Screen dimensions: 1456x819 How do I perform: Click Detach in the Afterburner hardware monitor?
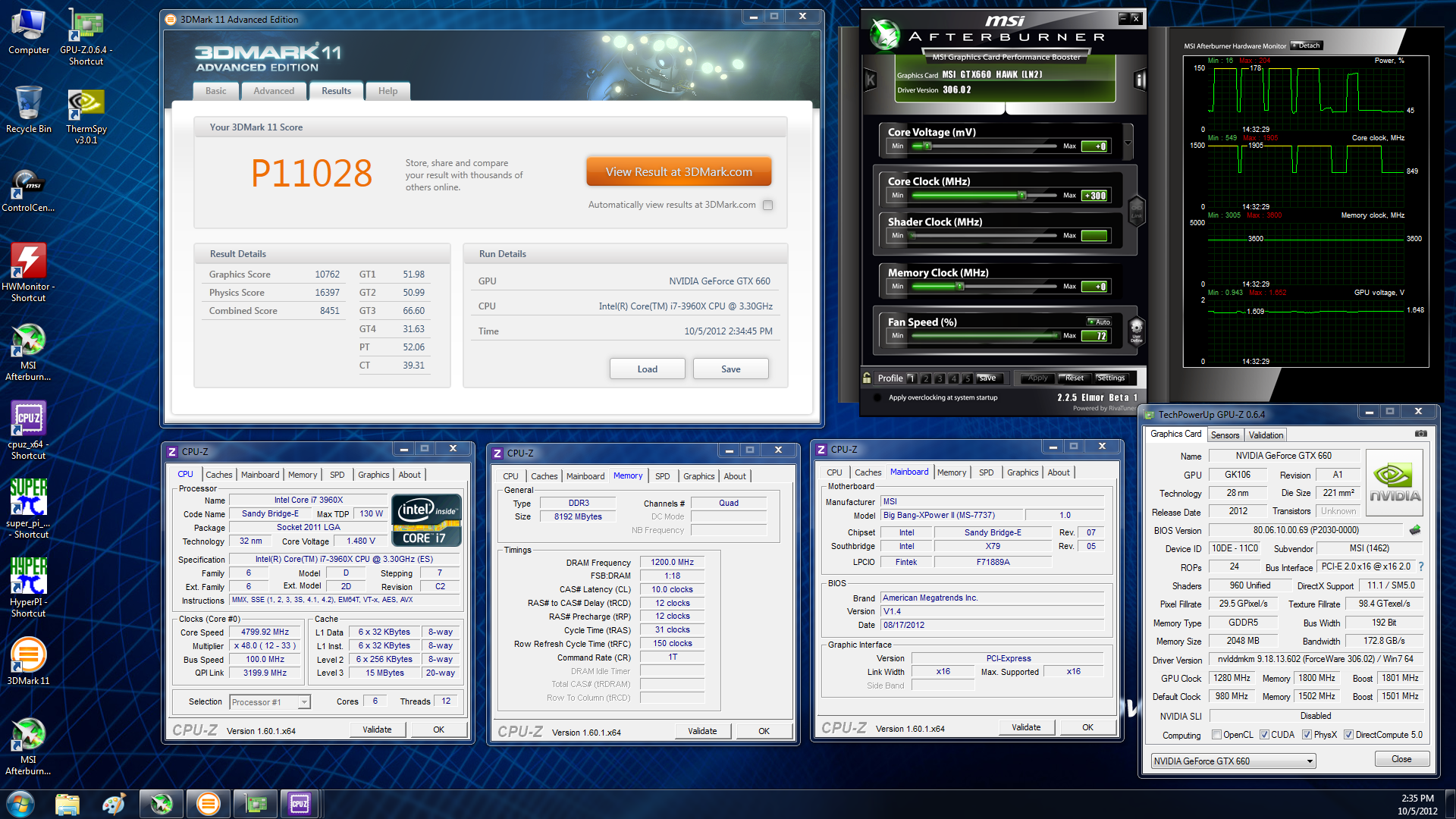tap(1306, 45)
